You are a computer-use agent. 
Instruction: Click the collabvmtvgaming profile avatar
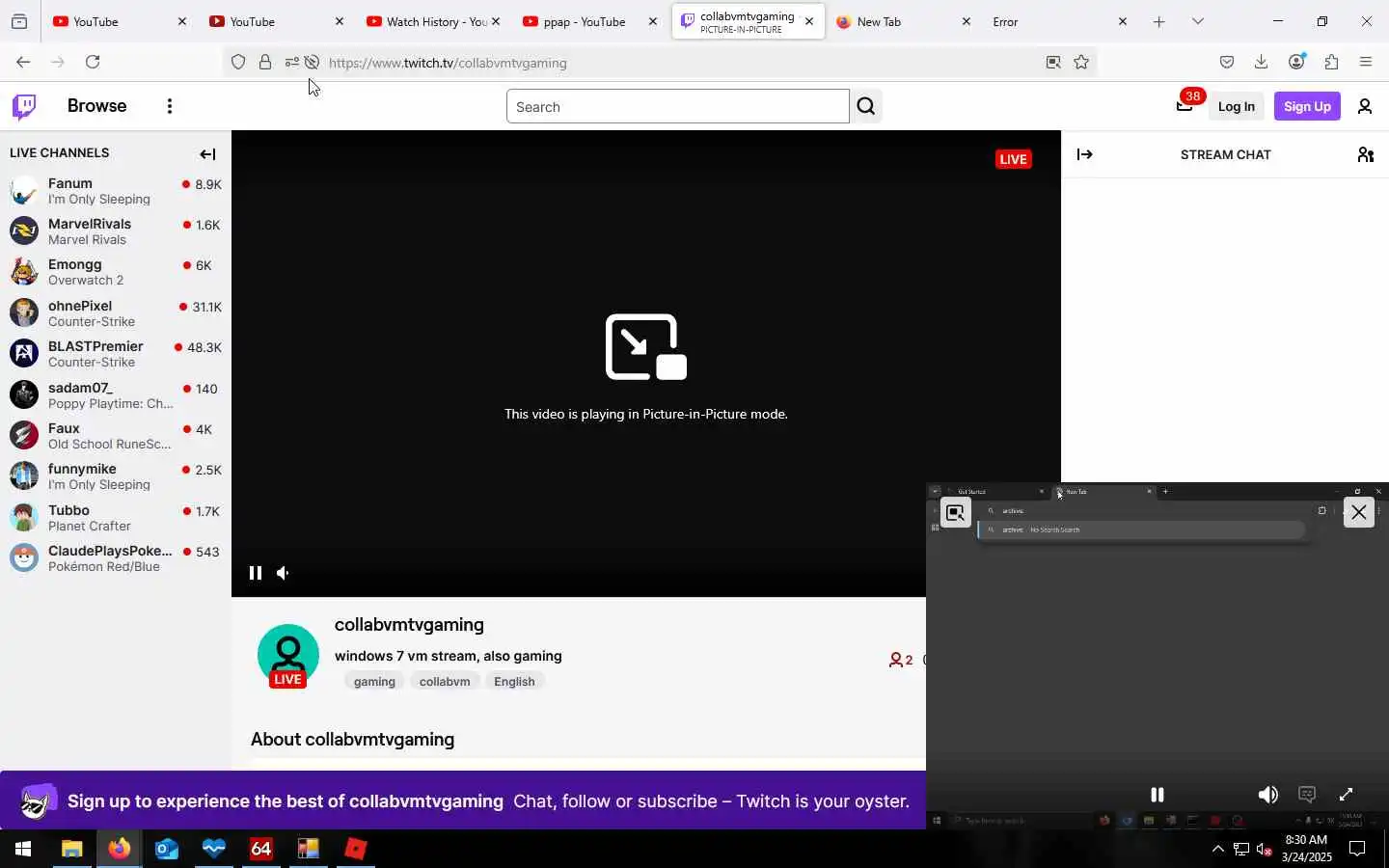[287, 656]
